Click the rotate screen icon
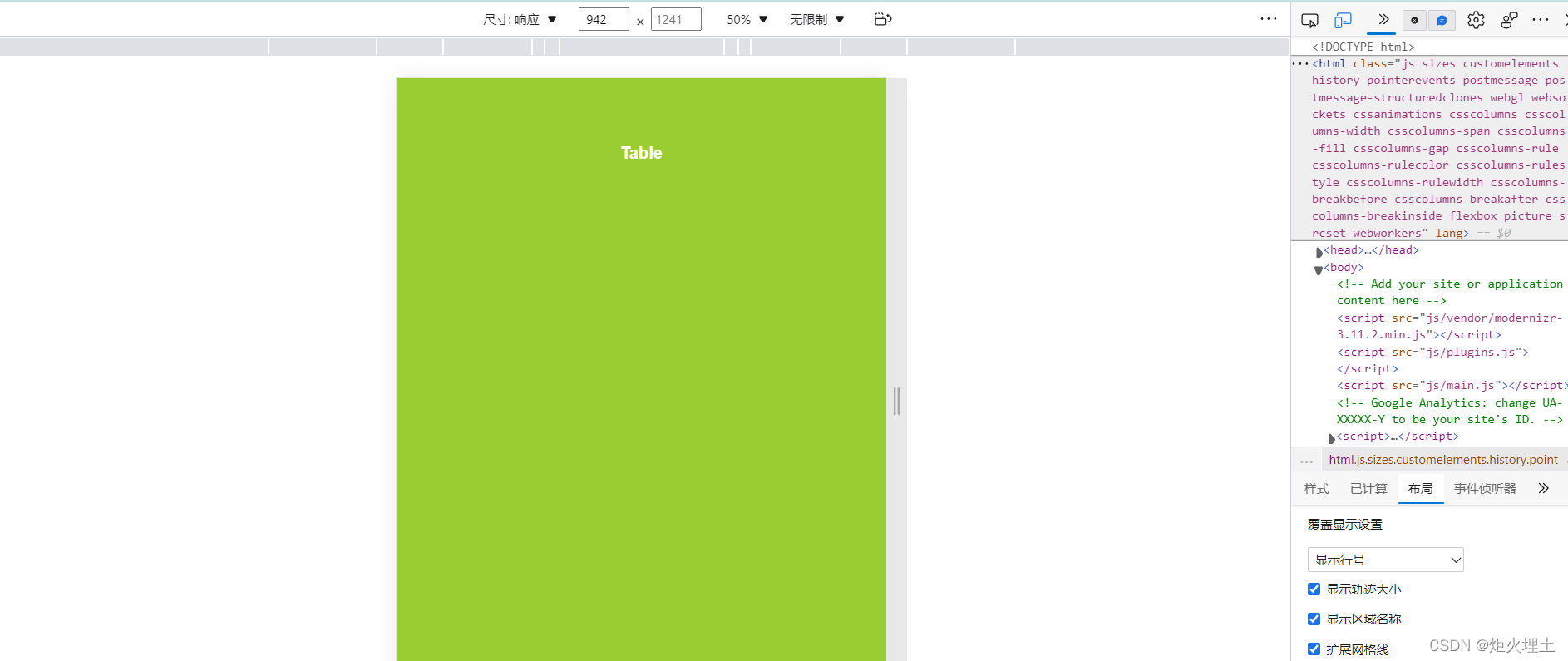 tap(883, 19)
